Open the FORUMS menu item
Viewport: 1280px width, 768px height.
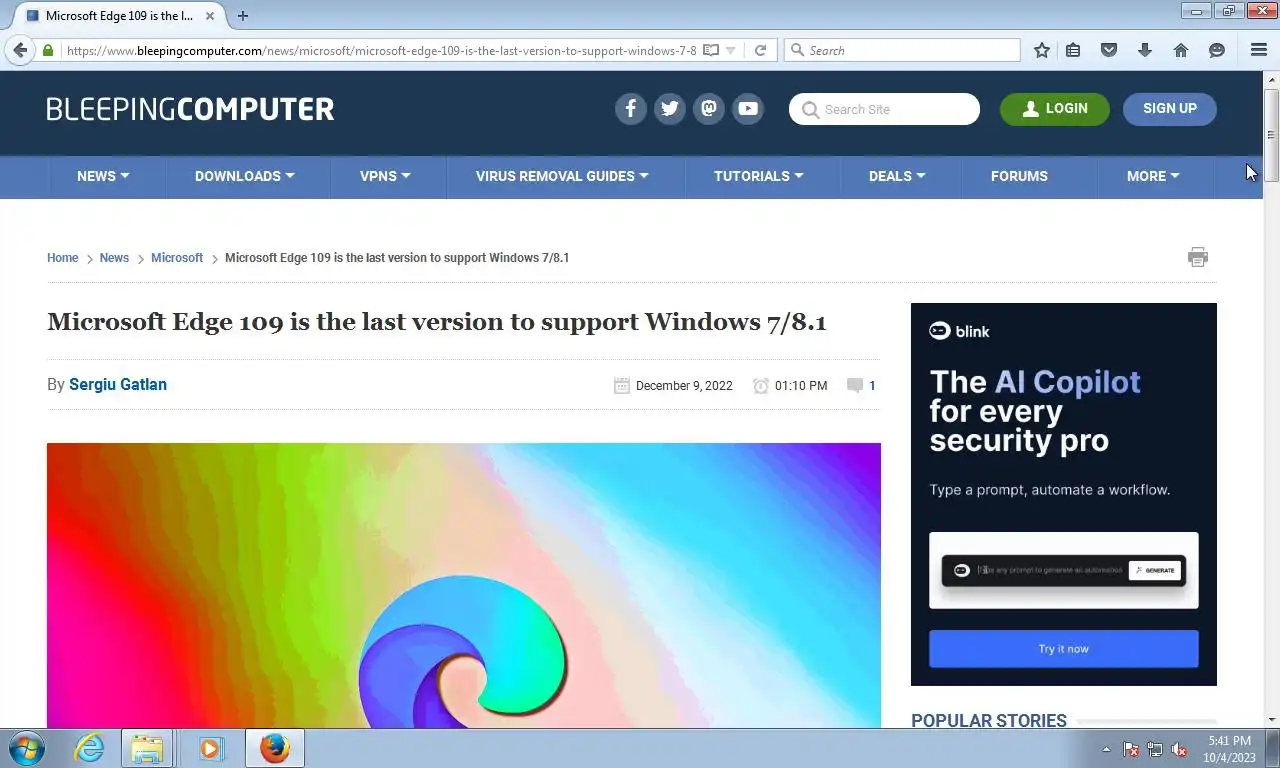pyautogui.click(x=1019, y=176)
